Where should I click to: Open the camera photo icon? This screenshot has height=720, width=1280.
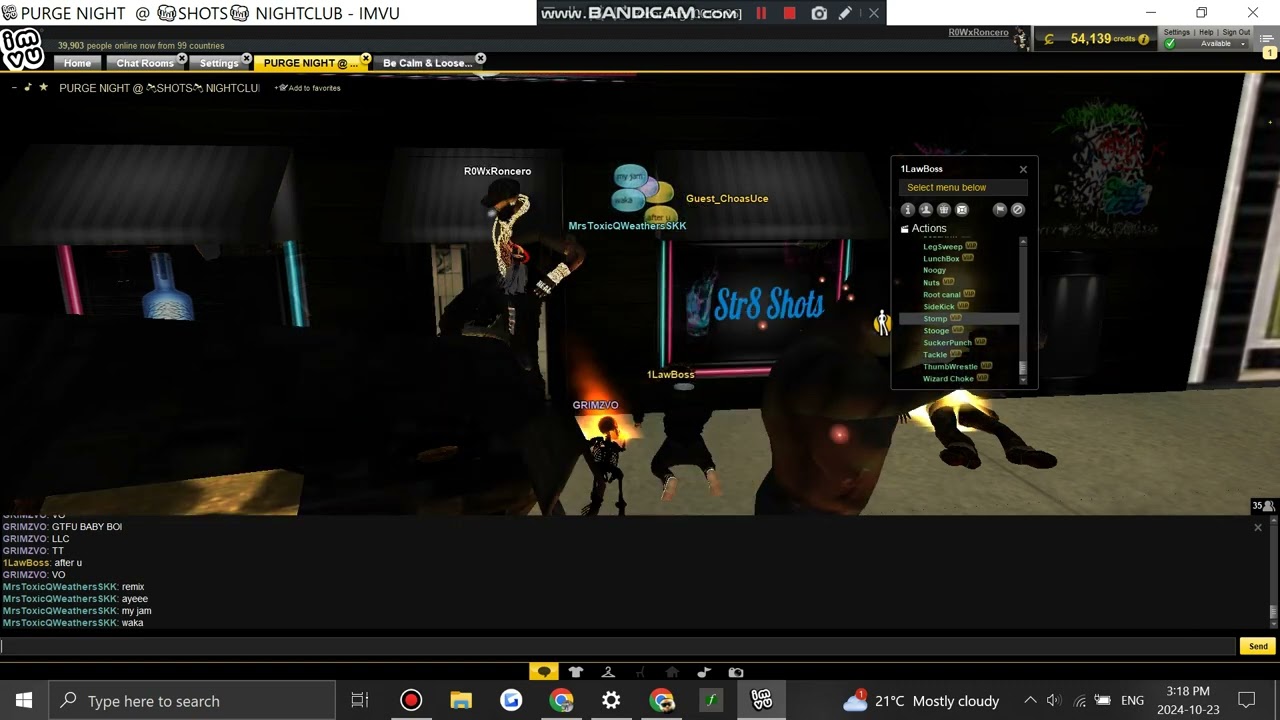[736, 672]
